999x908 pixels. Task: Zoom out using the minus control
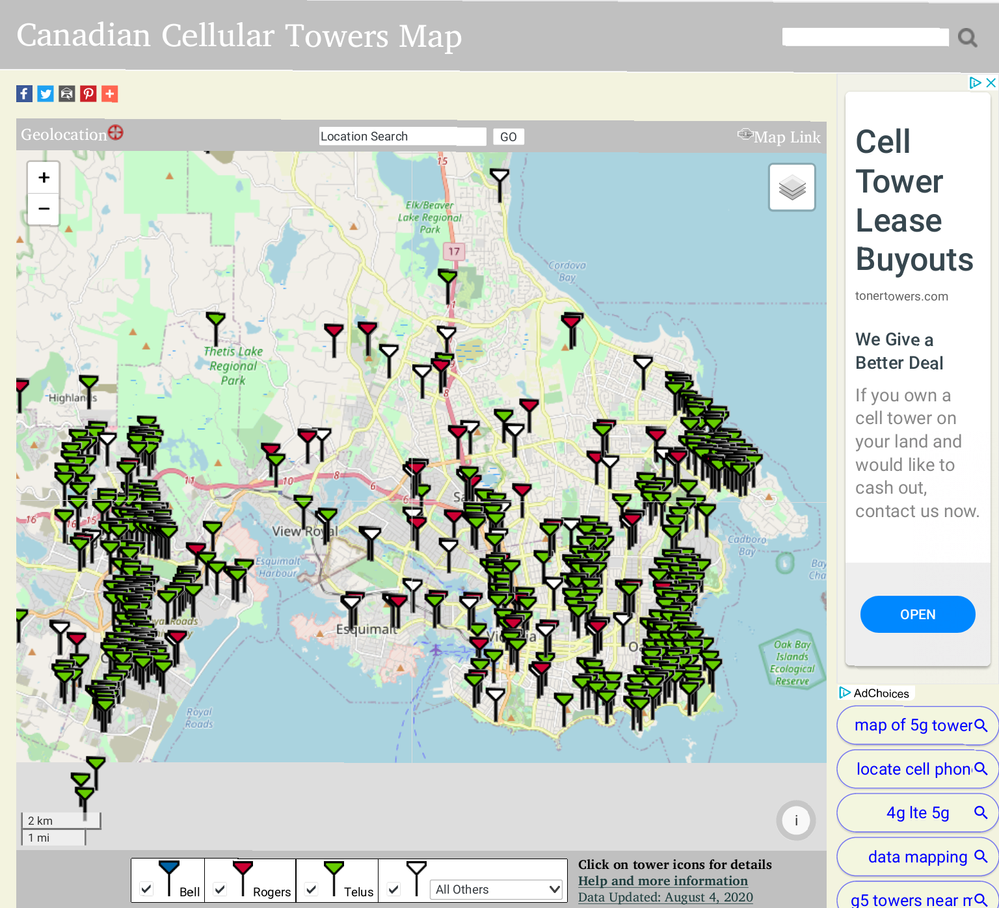pyautogui.click(x=43, y=209)
